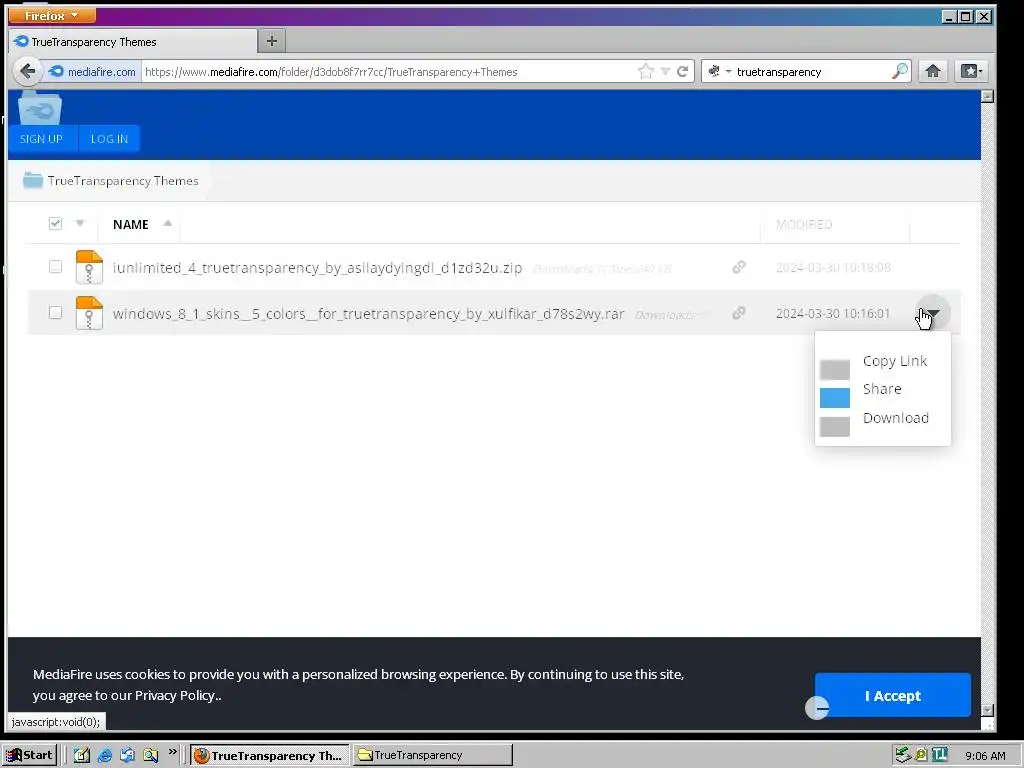Click the gray icon next to Download
The height and width of the screenshot is (768, 1024).
tap(835, 426)
